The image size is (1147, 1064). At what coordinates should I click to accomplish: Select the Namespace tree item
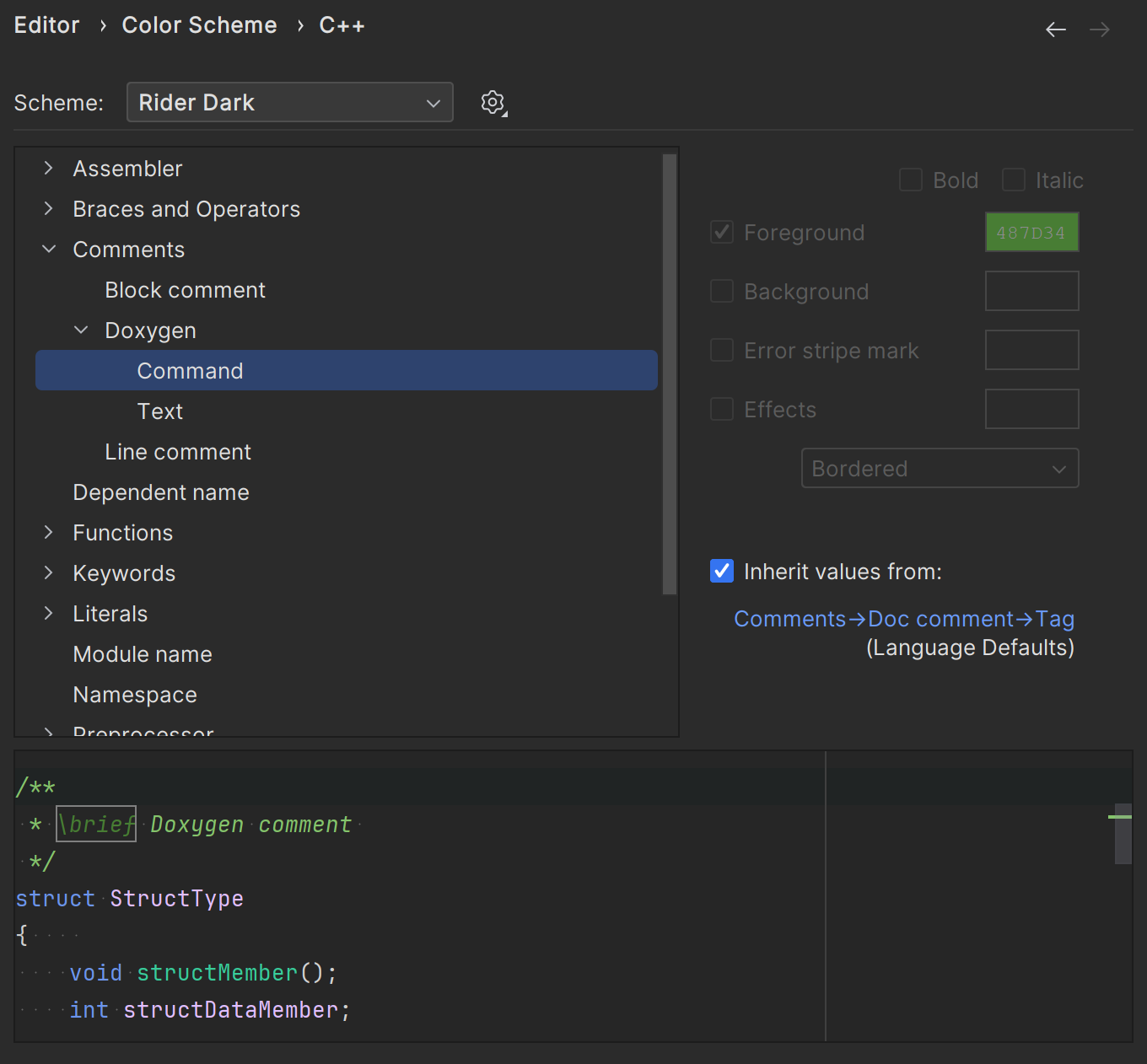[x=135, y=694]
